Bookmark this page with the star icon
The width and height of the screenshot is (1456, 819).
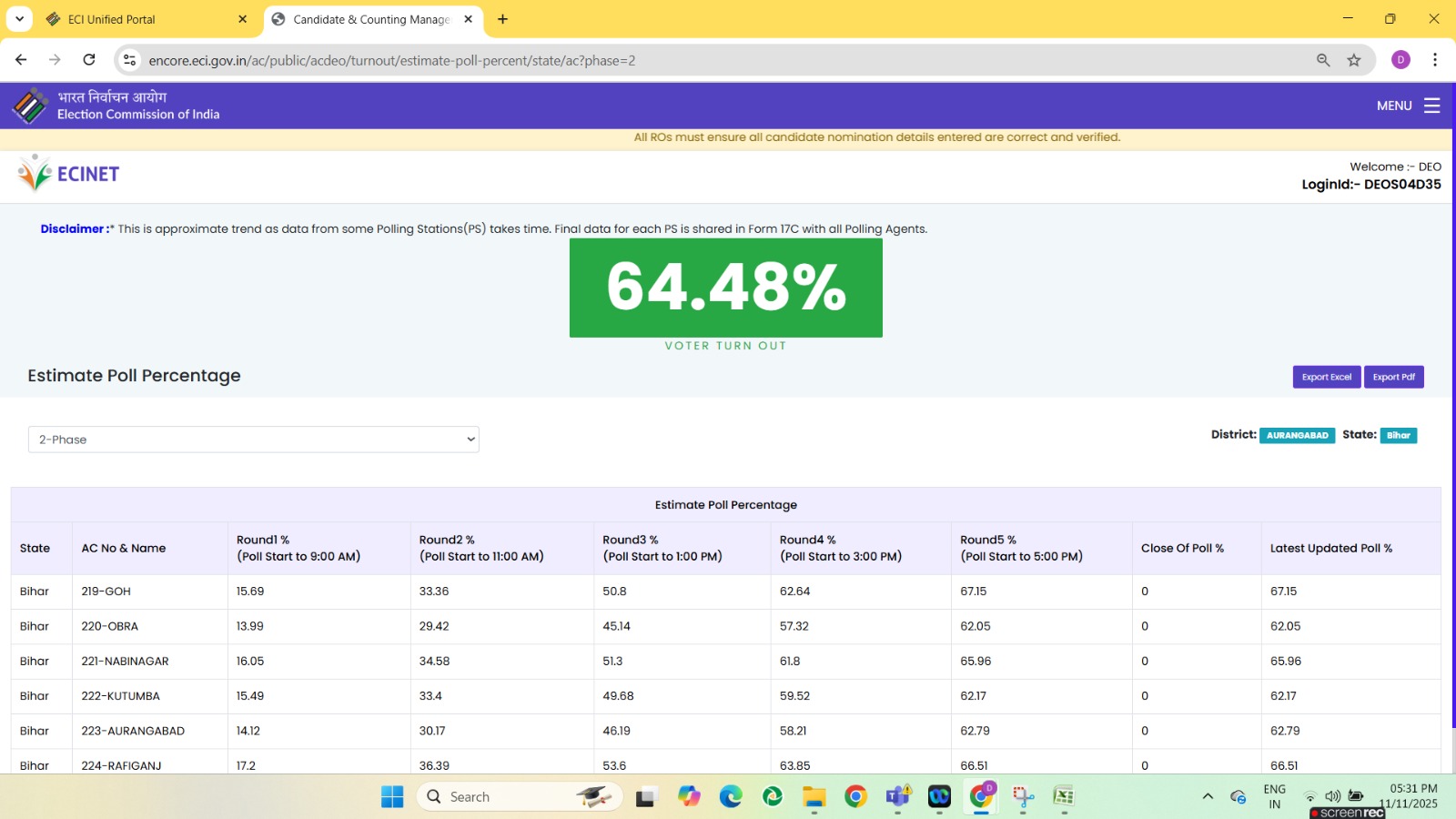[1354, 60]
